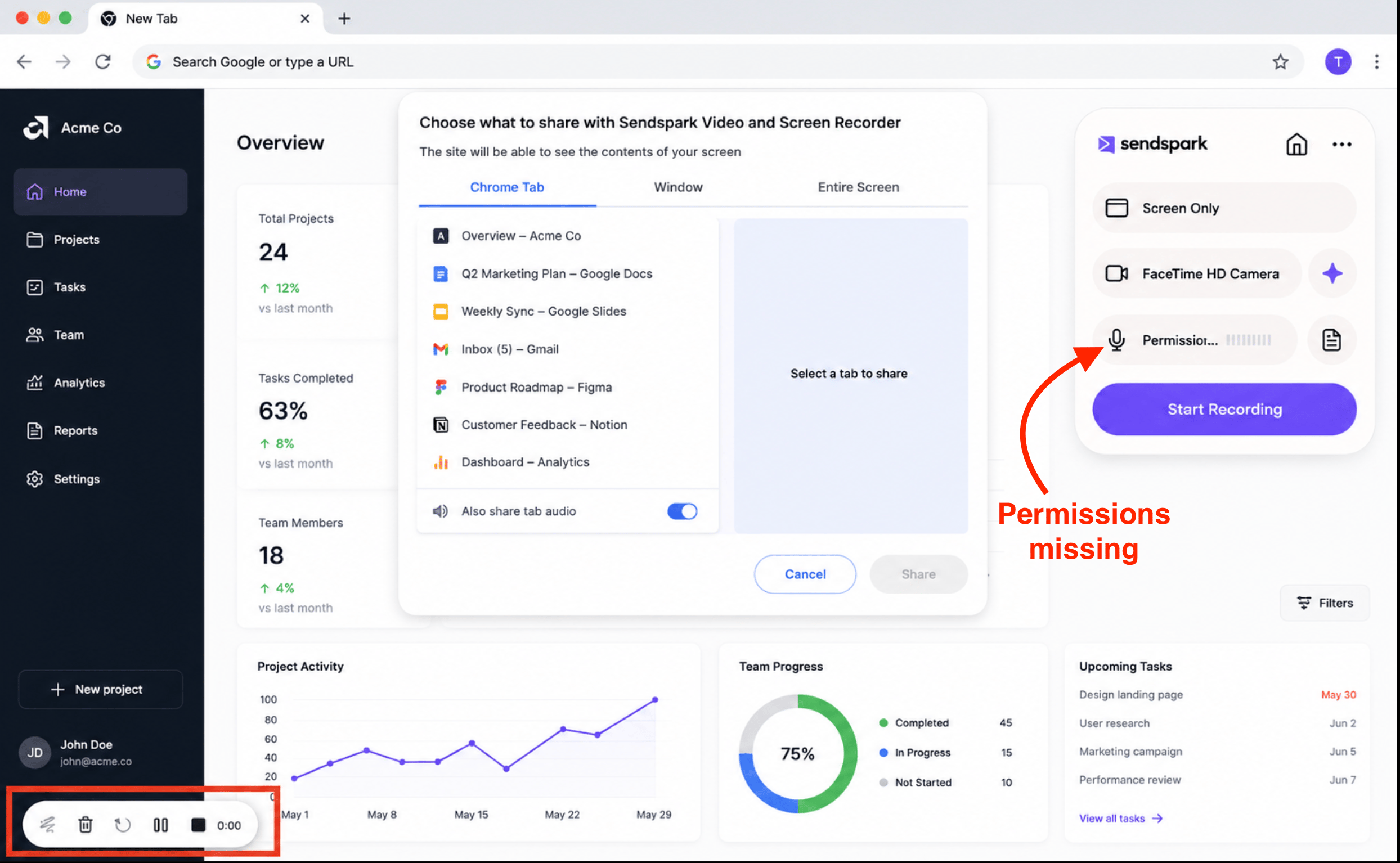Switch to the Entire Screen tab

pos(858,187)
